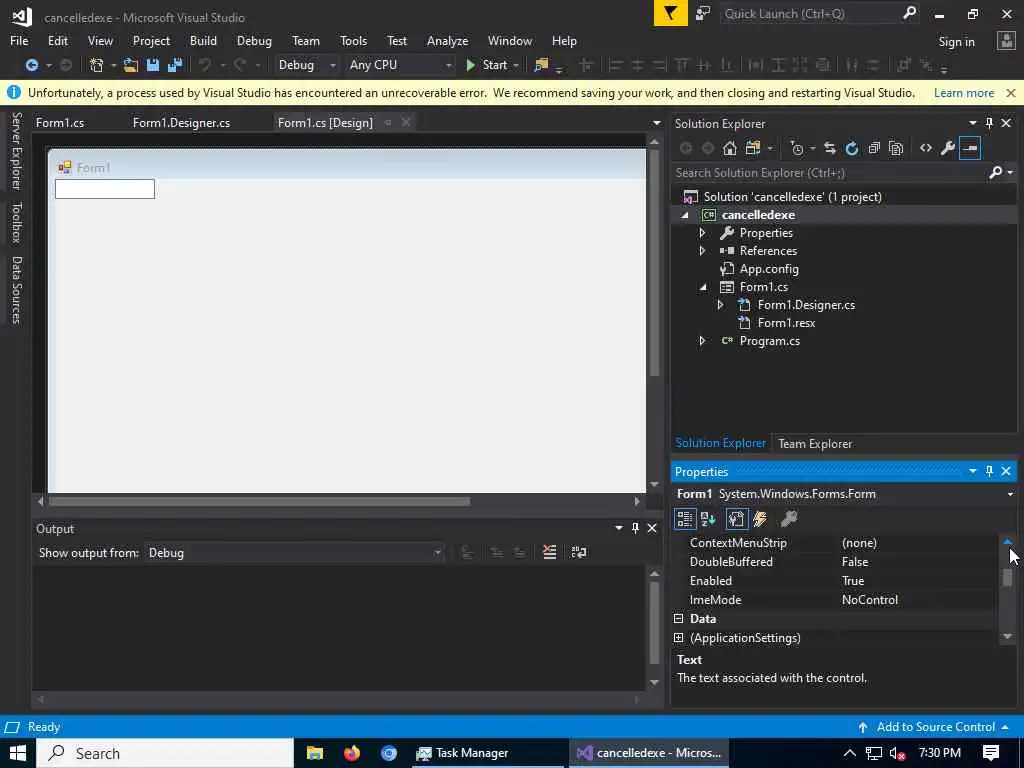Click the Properties grid vertical scrollbar thumb
The image size is (1024, 768).
[1007, 577]
